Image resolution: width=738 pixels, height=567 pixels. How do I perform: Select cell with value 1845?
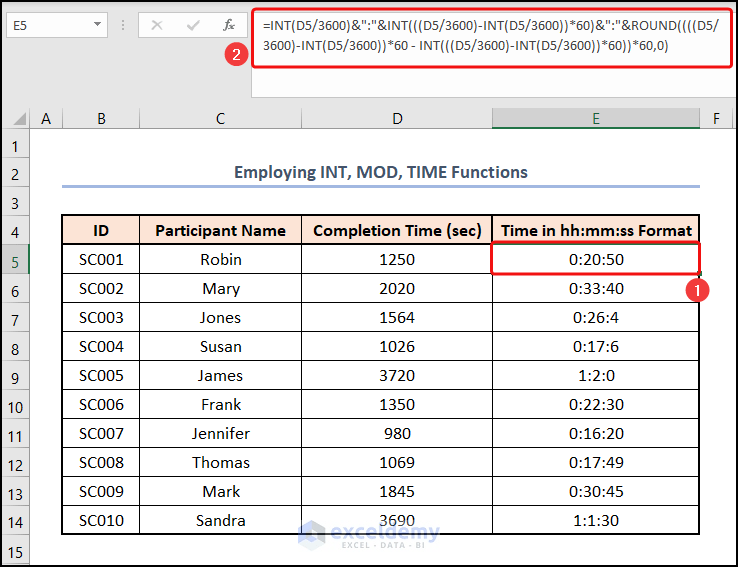click(397, 492)
